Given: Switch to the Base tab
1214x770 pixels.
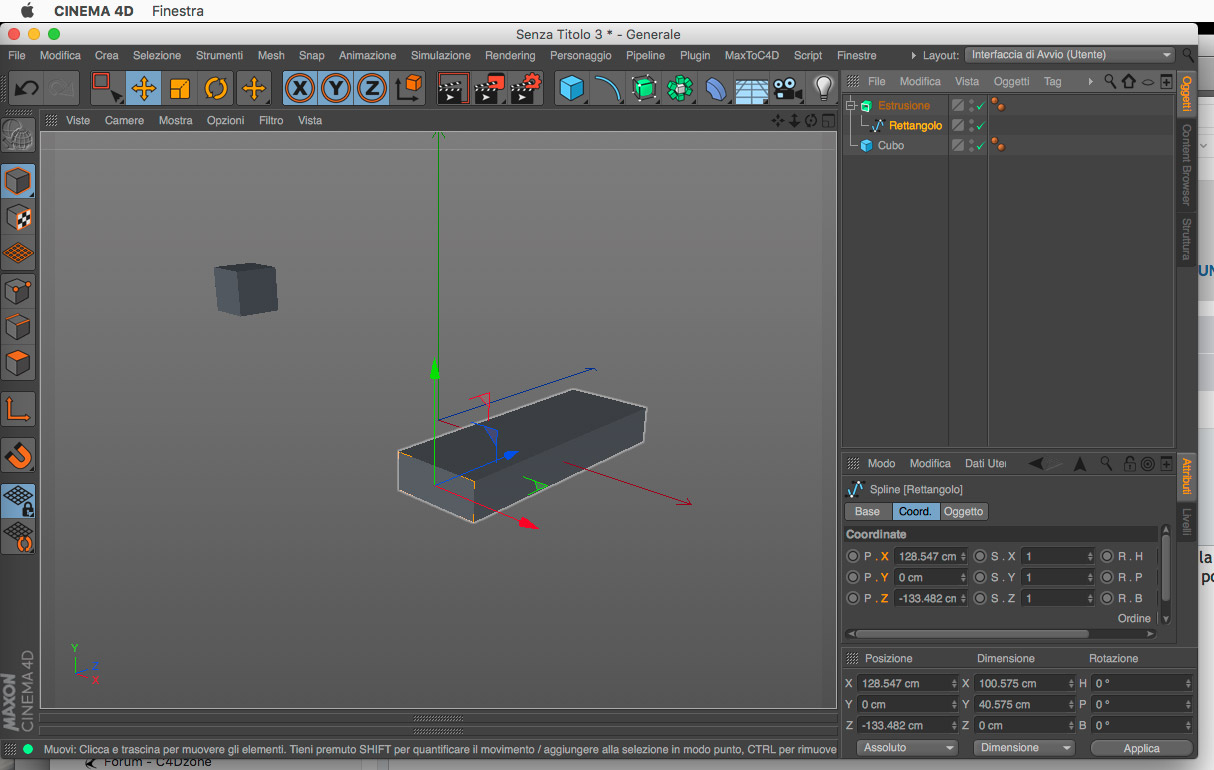Looking at the screenshot, I should click(x=868, y=511).
